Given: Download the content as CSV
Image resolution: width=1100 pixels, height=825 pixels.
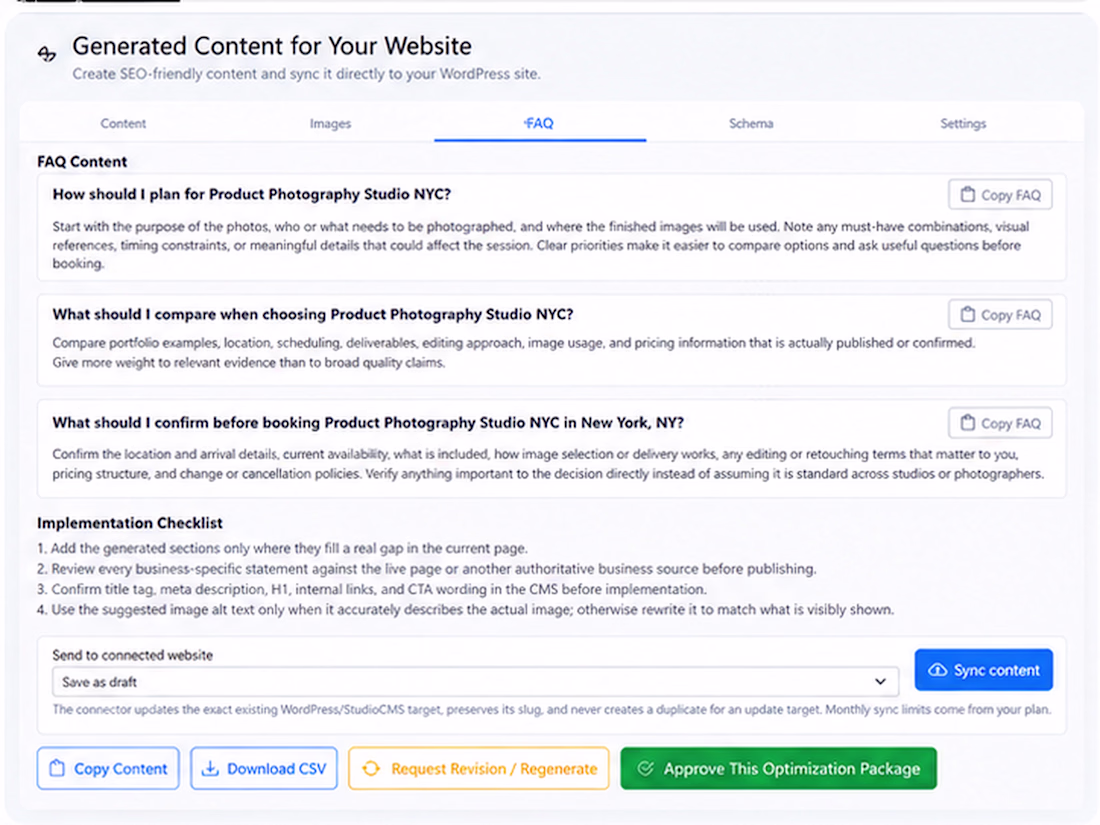Looking at the screenshot, I should click(x=264, y=769).
